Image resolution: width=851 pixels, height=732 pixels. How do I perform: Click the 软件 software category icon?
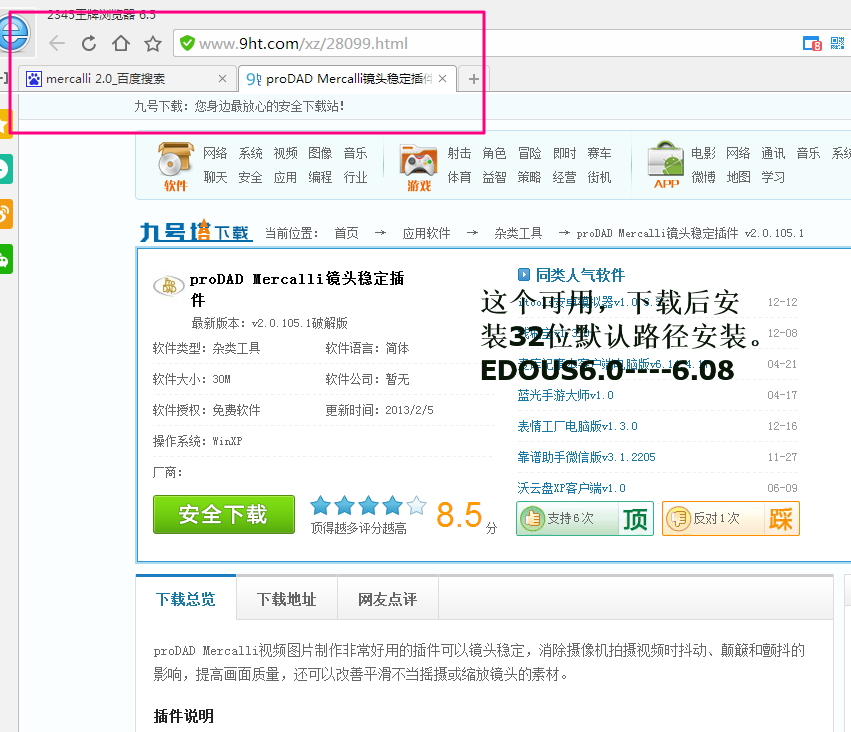pyautogui.click(x=176, y=166)
